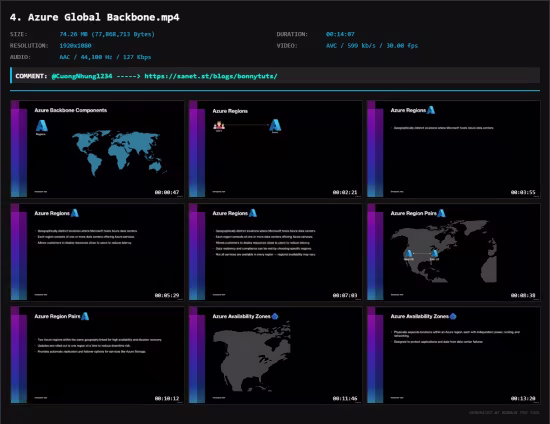Click the gray North America map at 00:11:46
Viewport: 550px width, 424px height.
pos(251,357)
